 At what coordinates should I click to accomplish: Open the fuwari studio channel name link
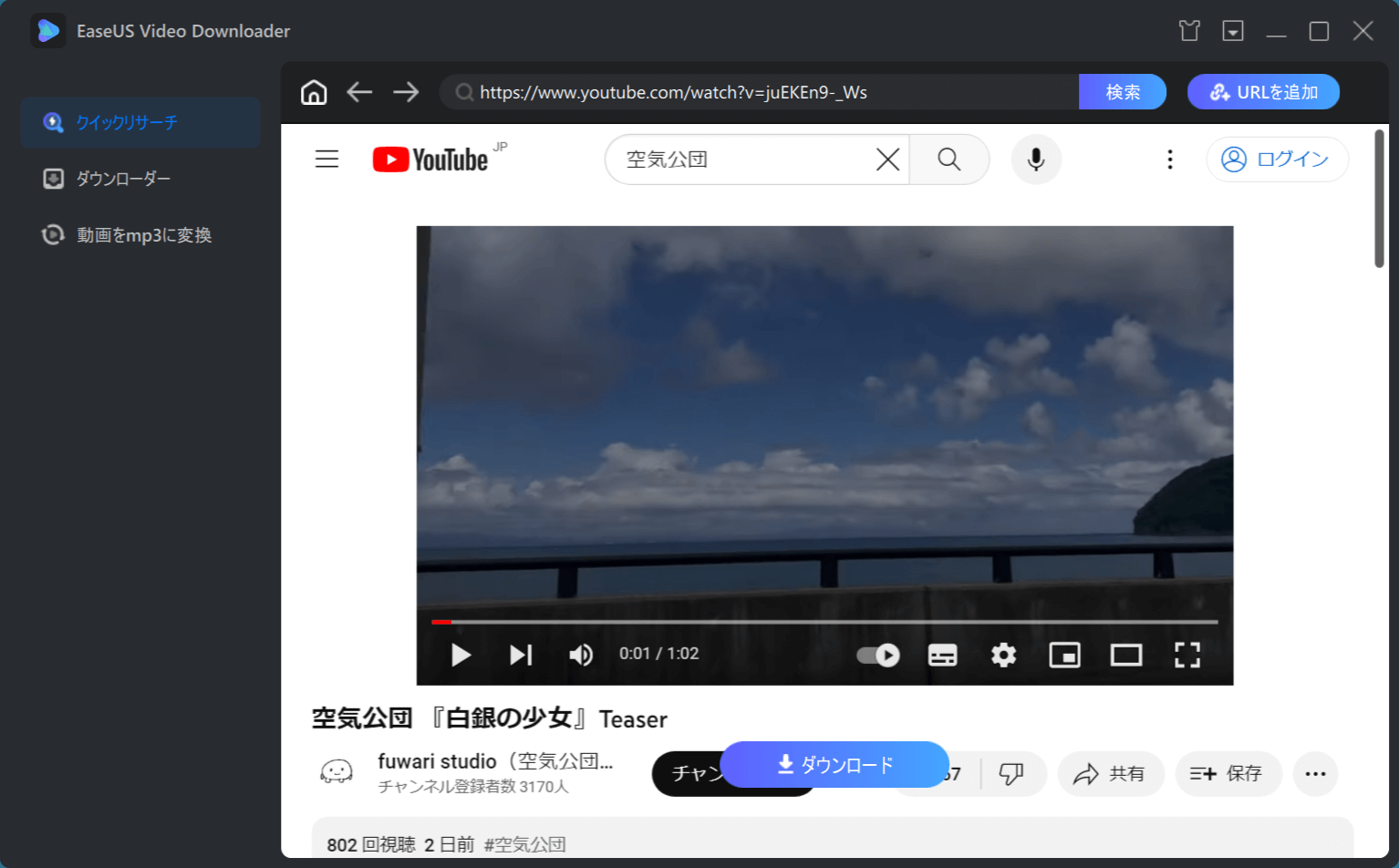(x=495, y=761)
